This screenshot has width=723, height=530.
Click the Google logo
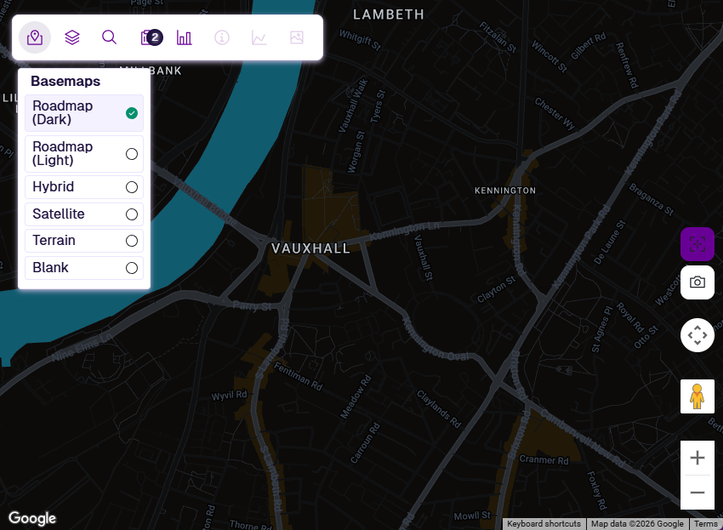point(32,518)
